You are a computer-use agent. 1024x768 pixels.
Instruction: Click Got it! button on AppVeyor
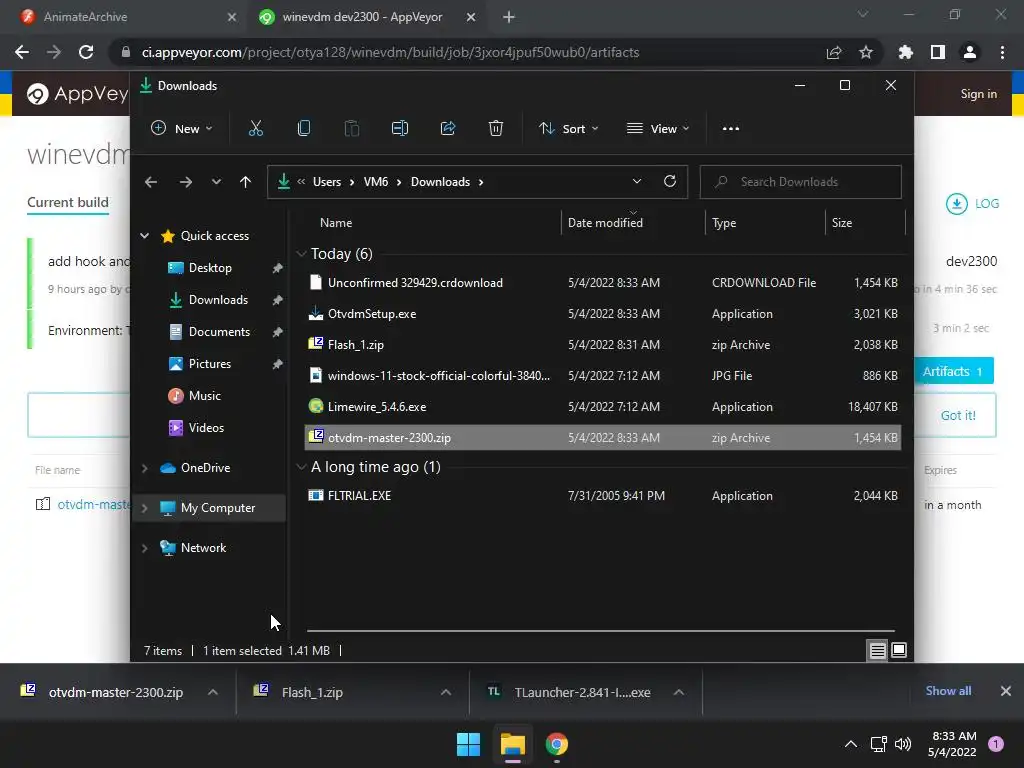point(958,415)
